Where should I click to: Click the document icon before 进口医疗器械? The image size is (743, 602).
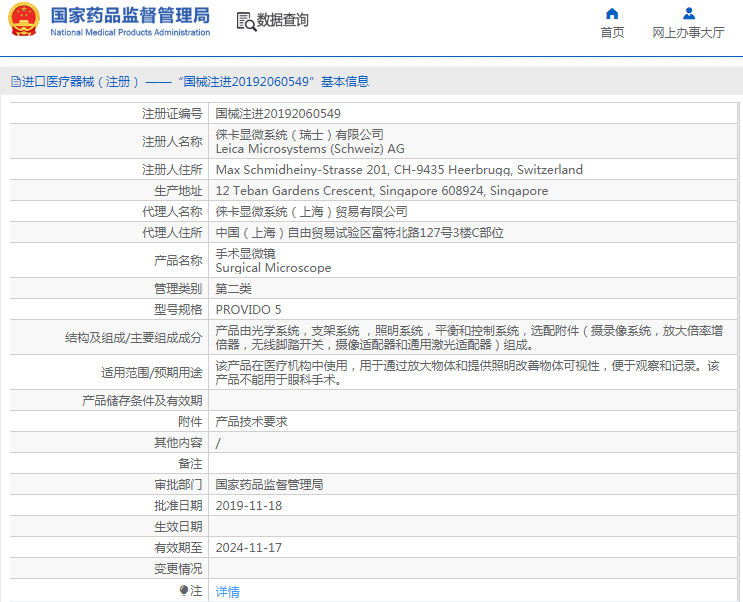(x=16, y=82)
